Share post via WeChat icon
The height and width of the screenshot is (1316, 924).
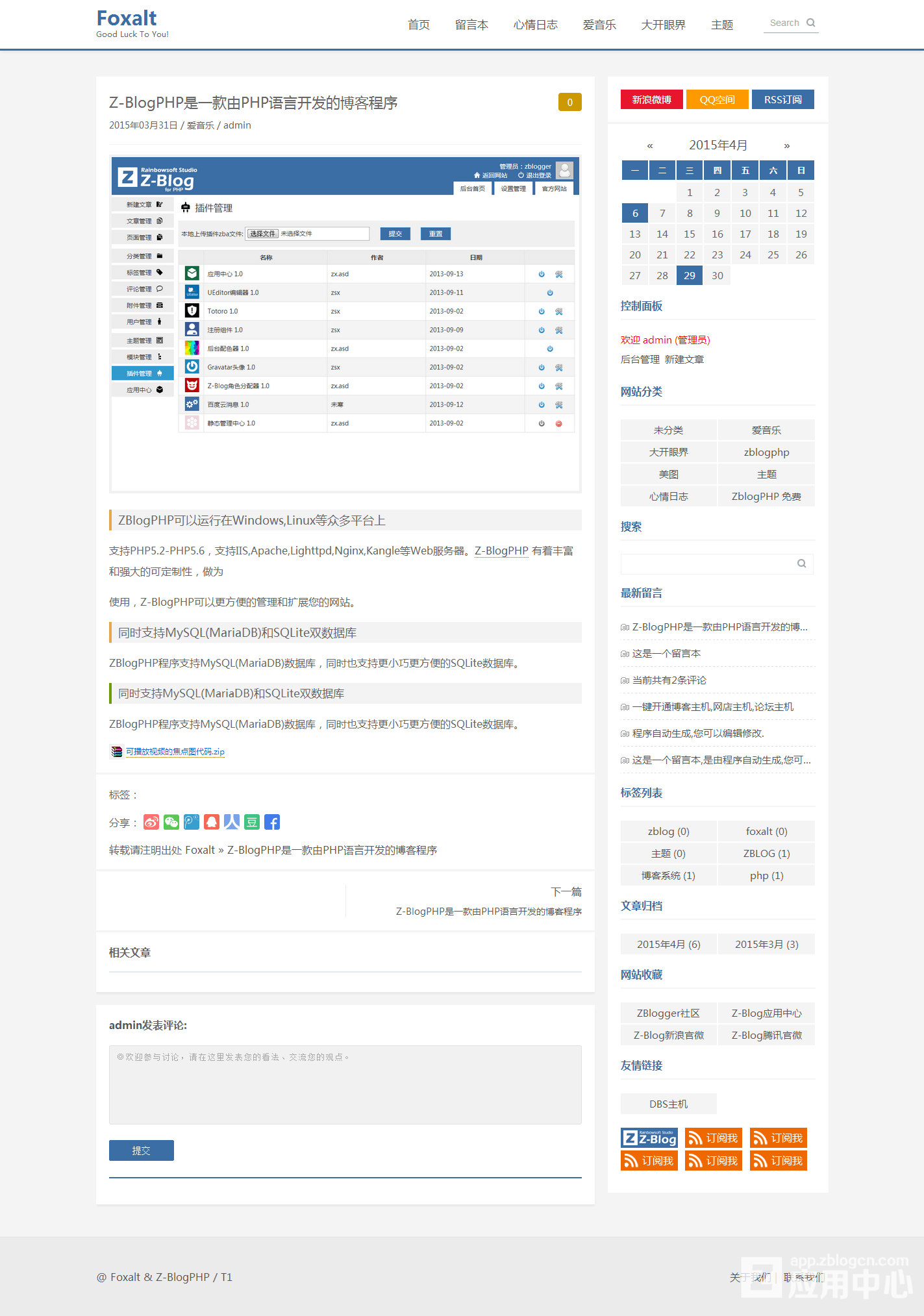171,822
